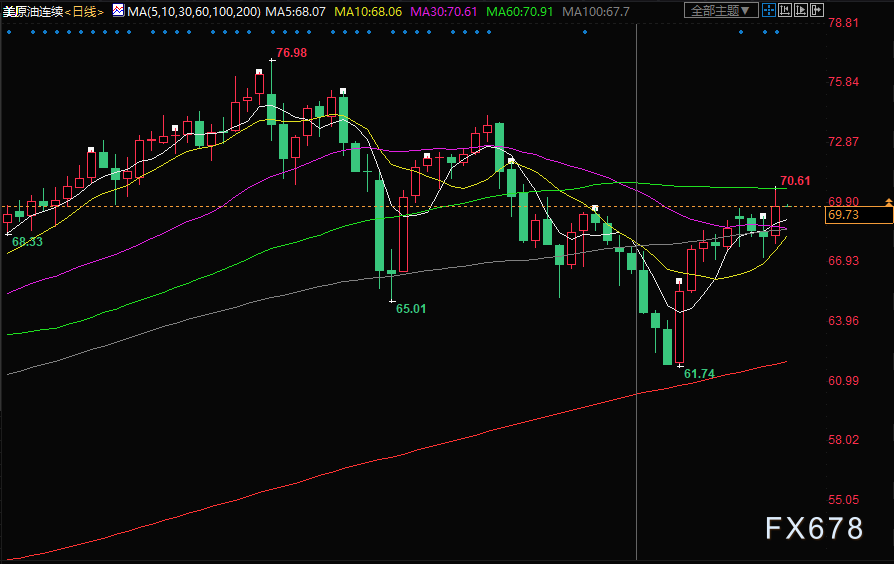Click the 78.81 price axis value

843,23
